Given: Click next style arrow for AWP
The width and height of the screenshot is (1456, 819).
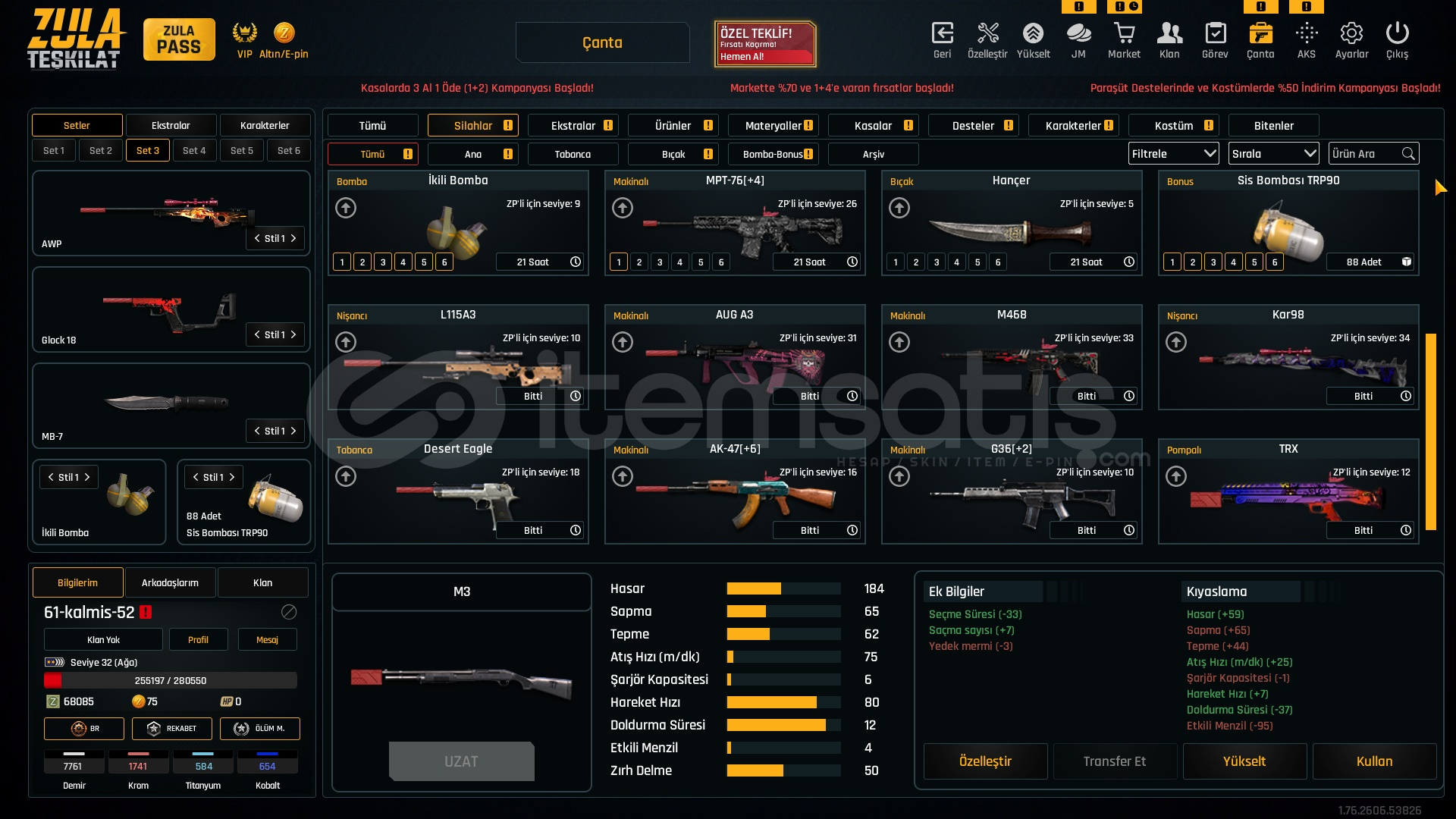Looking at the screenshot, I should [293, 238].
